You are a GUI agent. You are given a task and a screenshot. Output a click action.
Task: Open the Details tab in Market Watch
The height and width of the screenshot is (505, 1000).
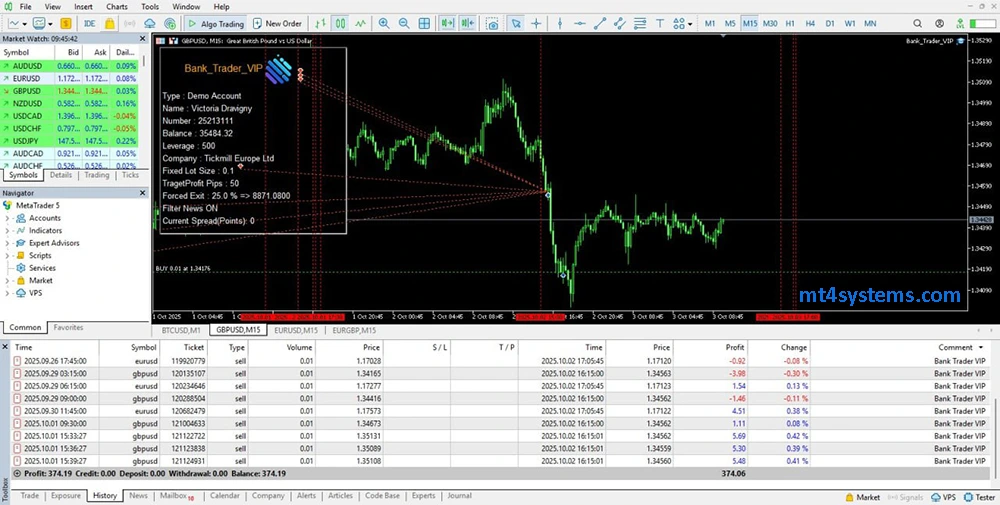pyautogui.click(x=61, y=175)
